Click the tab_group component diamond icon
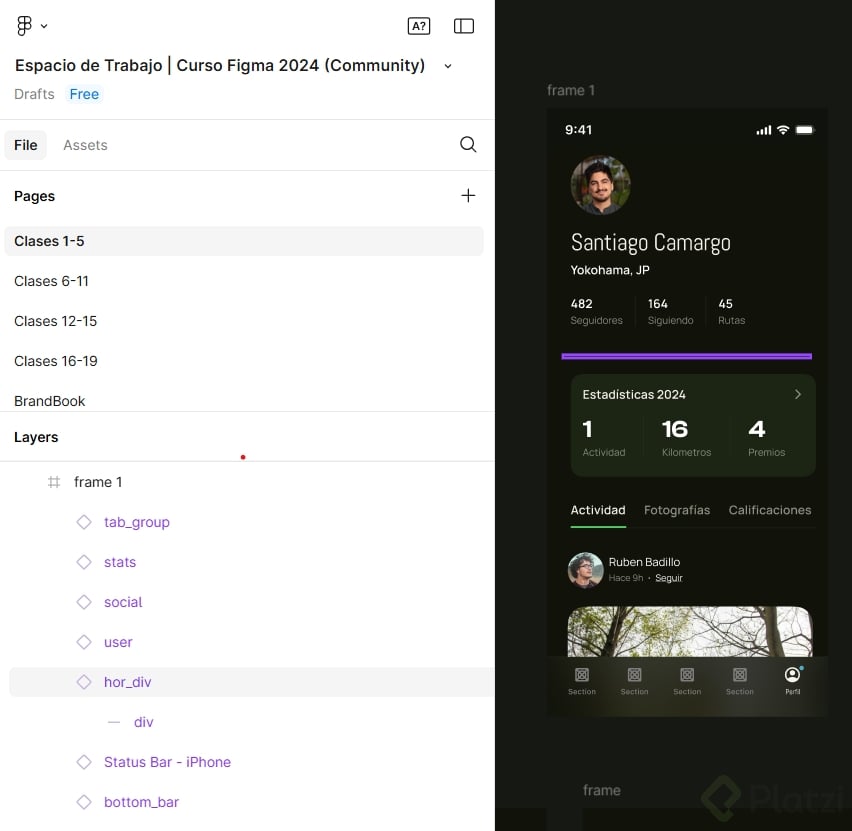 (84, 522)
